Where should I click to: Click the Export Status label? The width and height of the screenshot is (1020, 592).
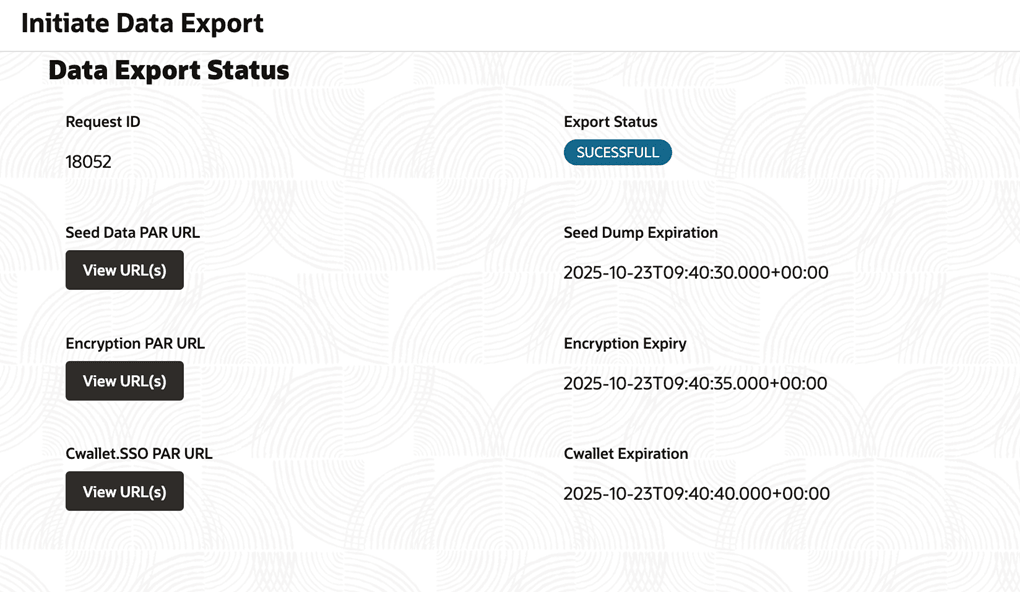click(x=610, y=122)
